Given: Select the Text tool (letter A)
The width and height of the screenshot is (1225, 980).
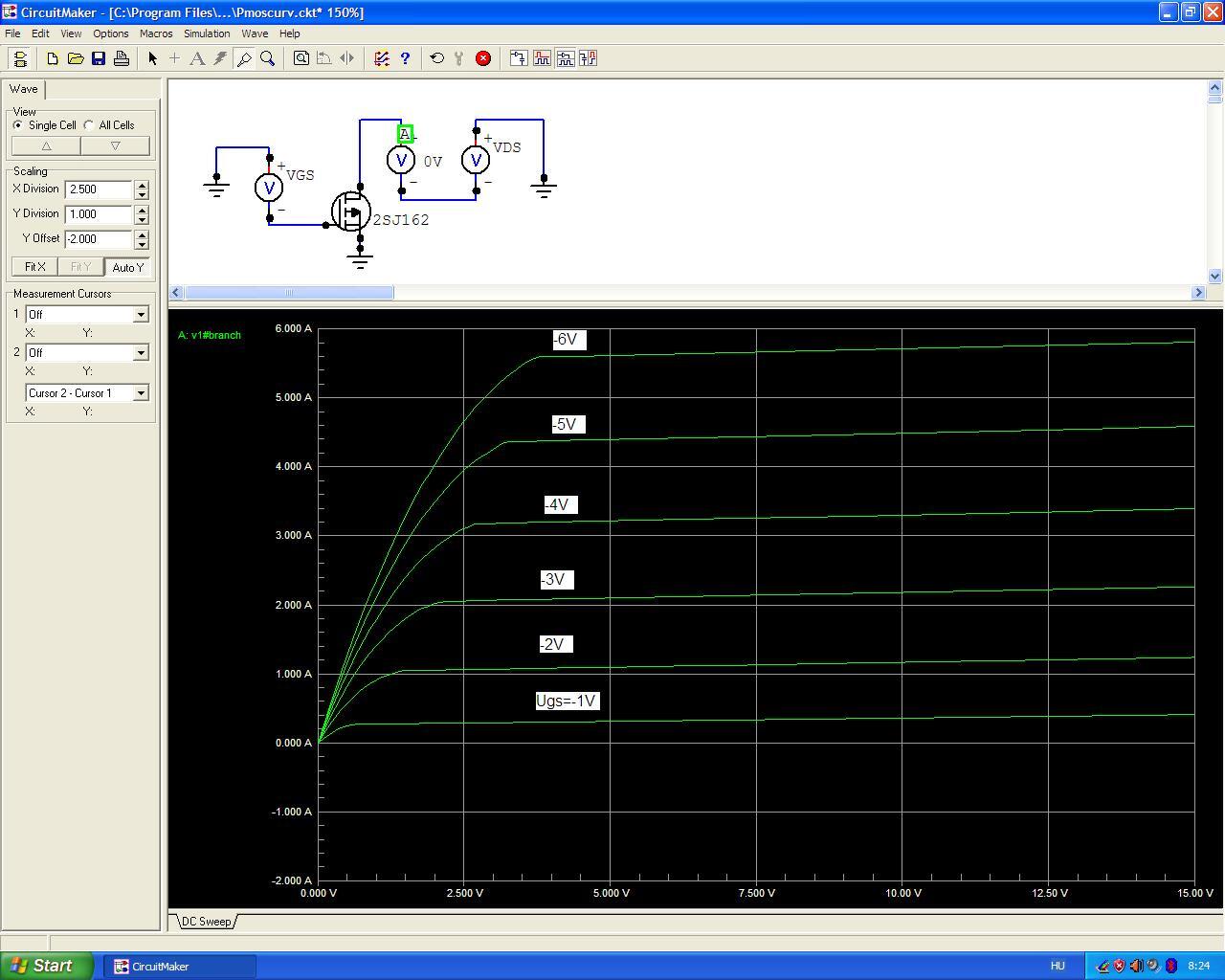Looking at the screenshot, I should pos(197,58).
